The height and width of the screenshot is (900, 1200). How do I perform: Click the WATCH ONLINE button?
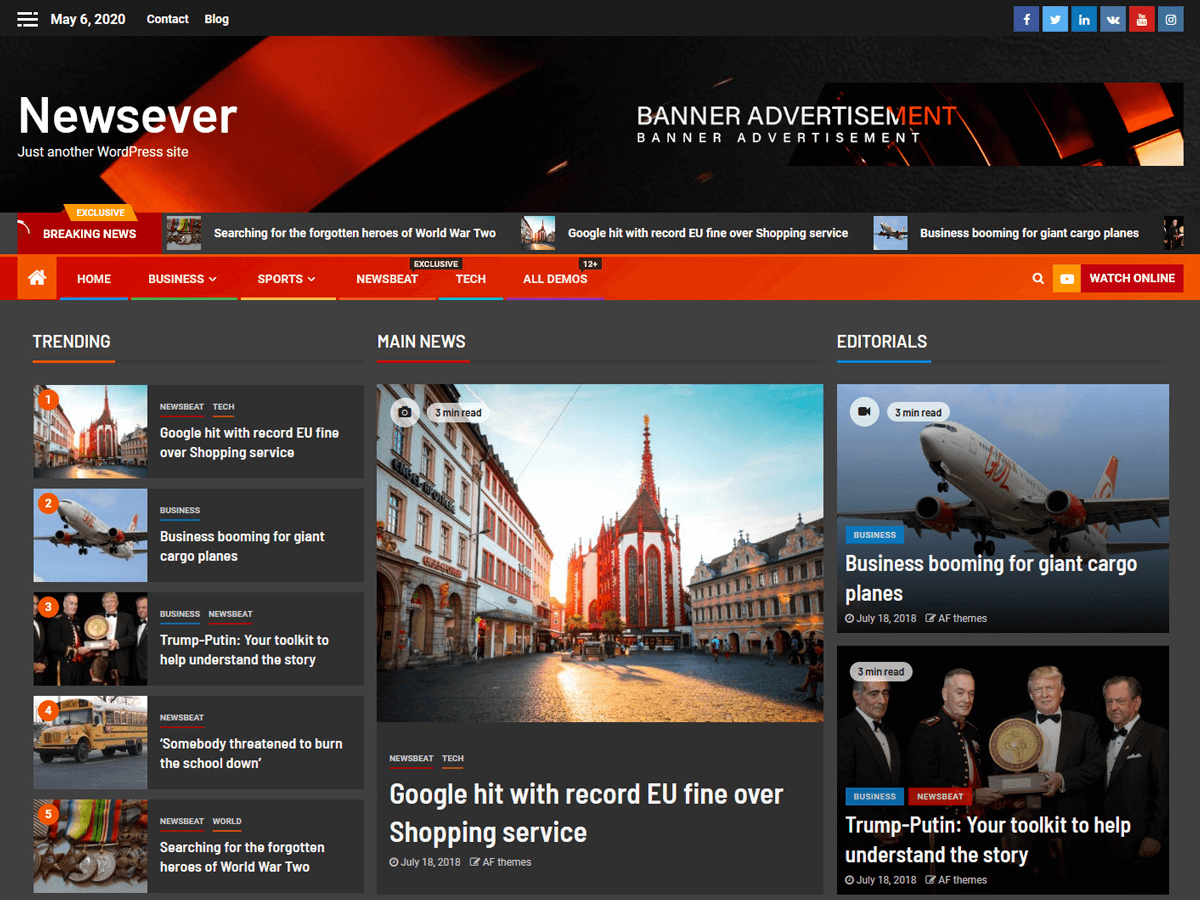pyautogui.click(x=1131, y=278)
